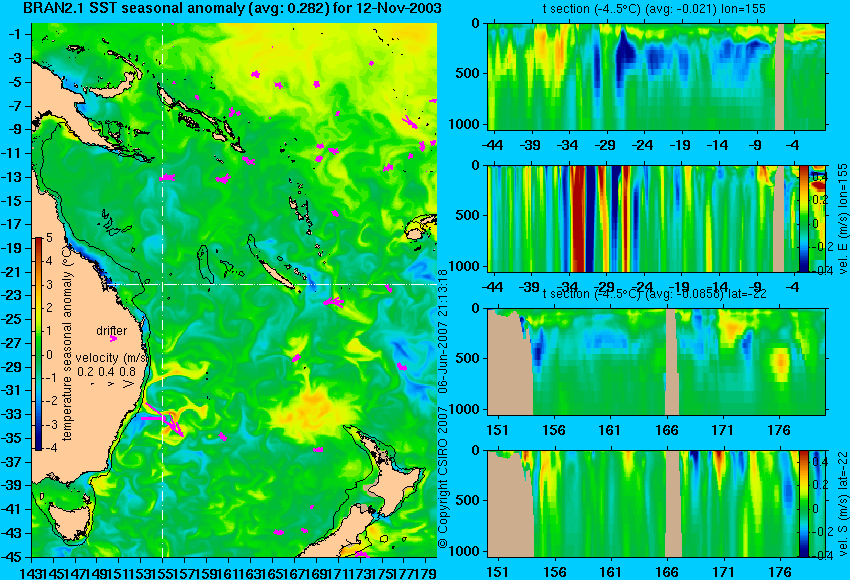Click '151' tick below the southward velocity section

[497, 572]
